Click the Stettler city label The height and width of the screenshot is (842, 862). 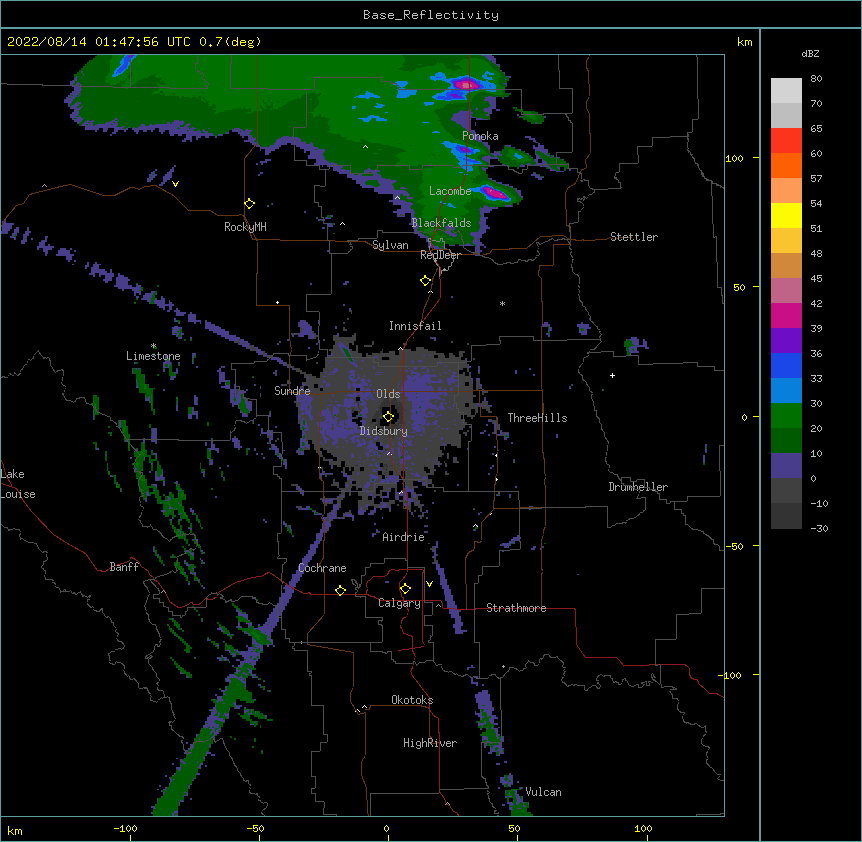click(x=634, y=237)
